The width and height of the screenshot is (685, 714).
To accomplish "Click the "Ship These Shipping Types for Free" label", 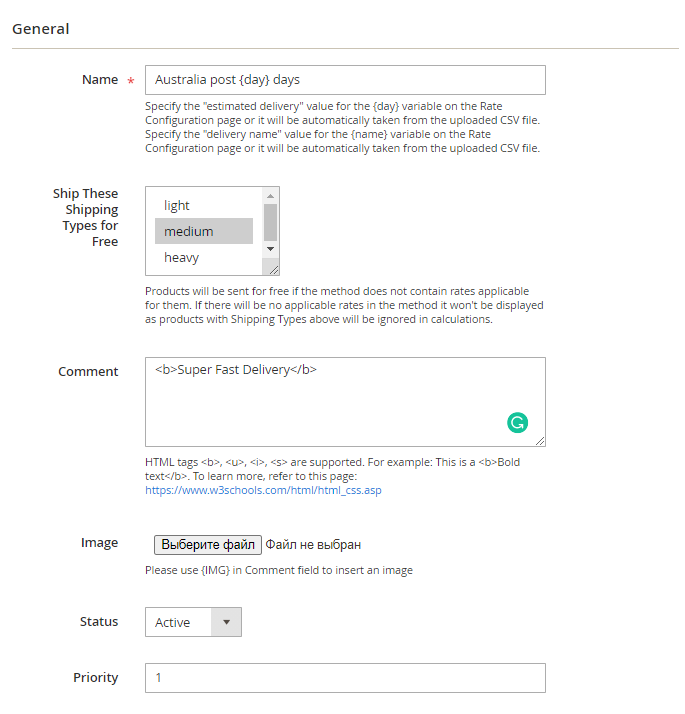I will pyautogui.click(x=86, y=217).
